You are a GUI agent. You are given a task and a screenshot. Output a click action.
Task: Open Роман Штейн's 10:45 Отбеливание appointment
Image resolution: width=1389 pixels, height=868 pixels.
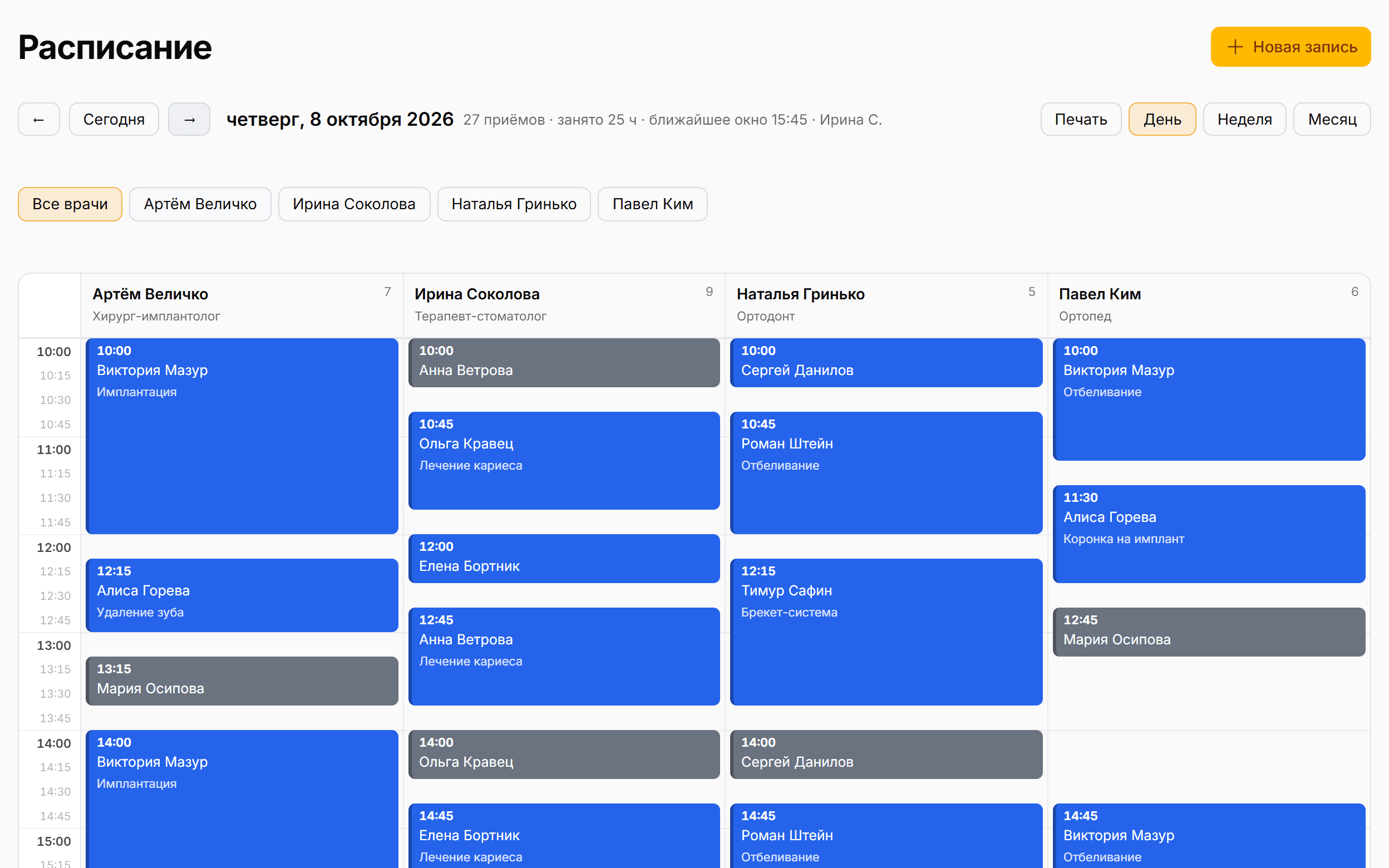[x=886, y=473]
